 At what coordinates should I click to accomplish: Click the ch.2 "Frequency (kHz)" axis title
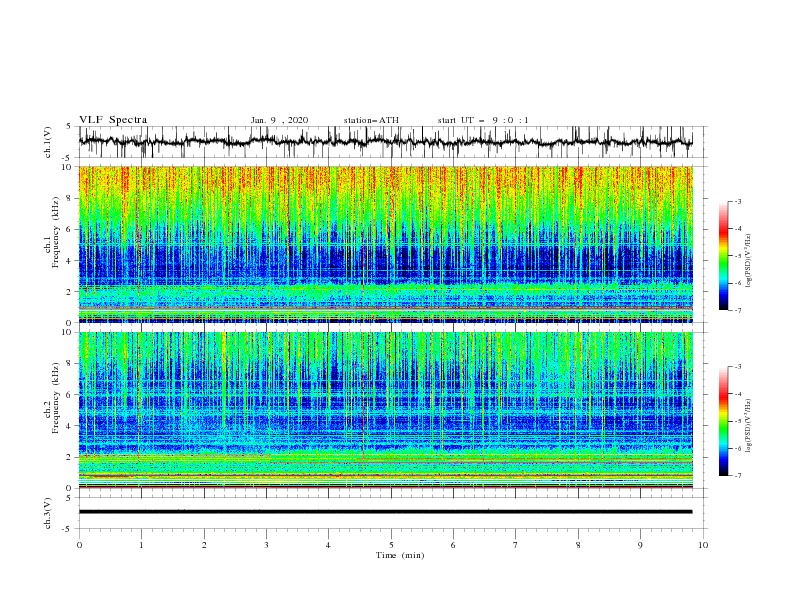56,398
